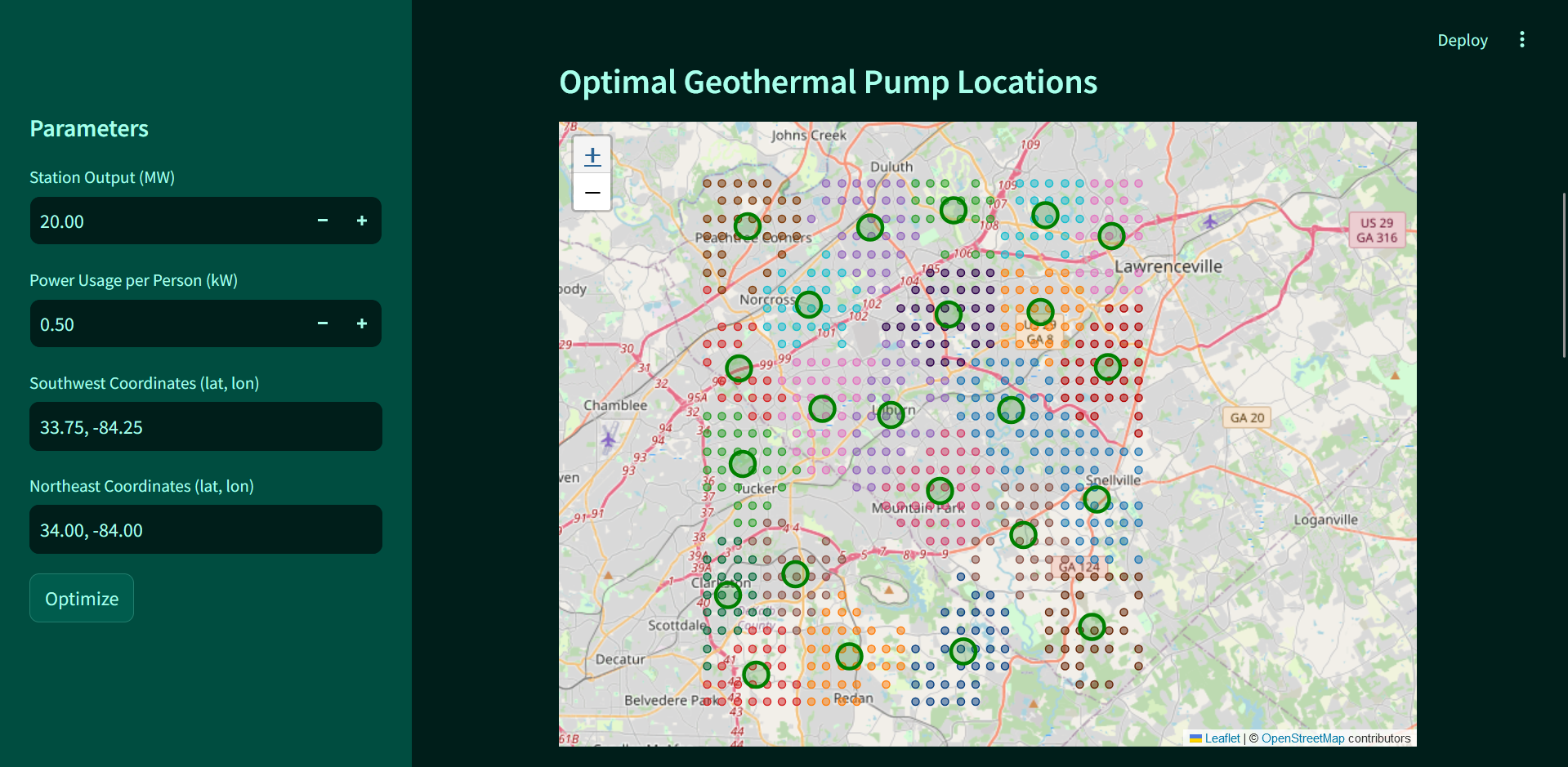The width and height of the screenshot is (1568, 767).
Task: Click the Parameters sidebar heading
Action: pos(89,128)
